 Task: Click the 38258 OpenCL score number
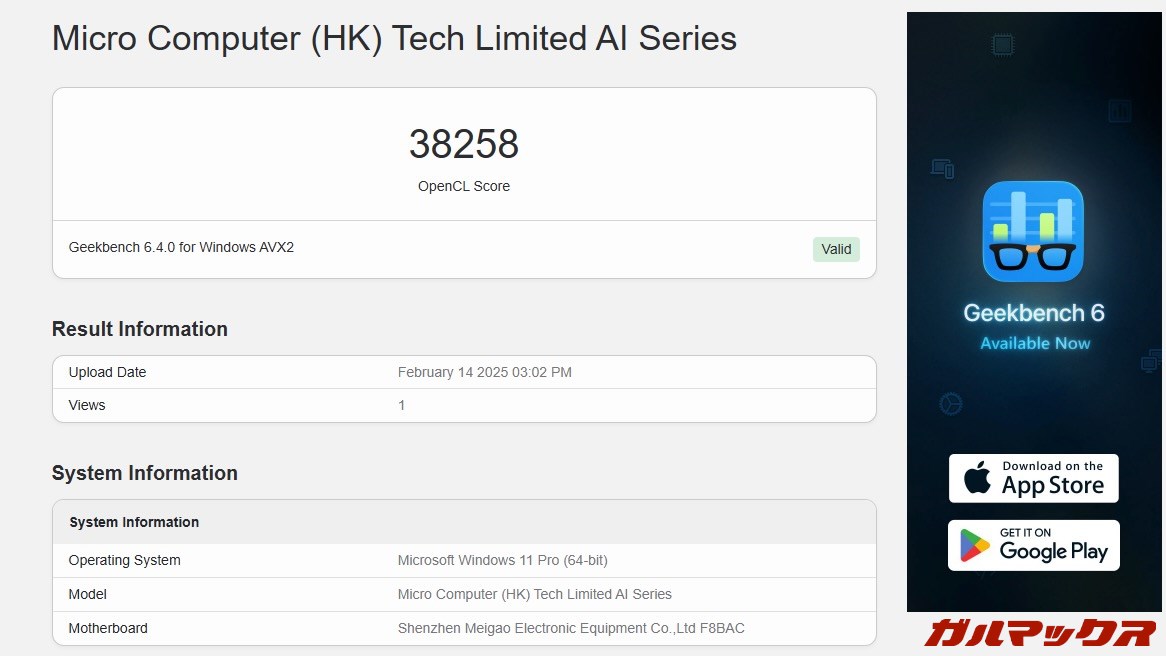tap(463, 145)
